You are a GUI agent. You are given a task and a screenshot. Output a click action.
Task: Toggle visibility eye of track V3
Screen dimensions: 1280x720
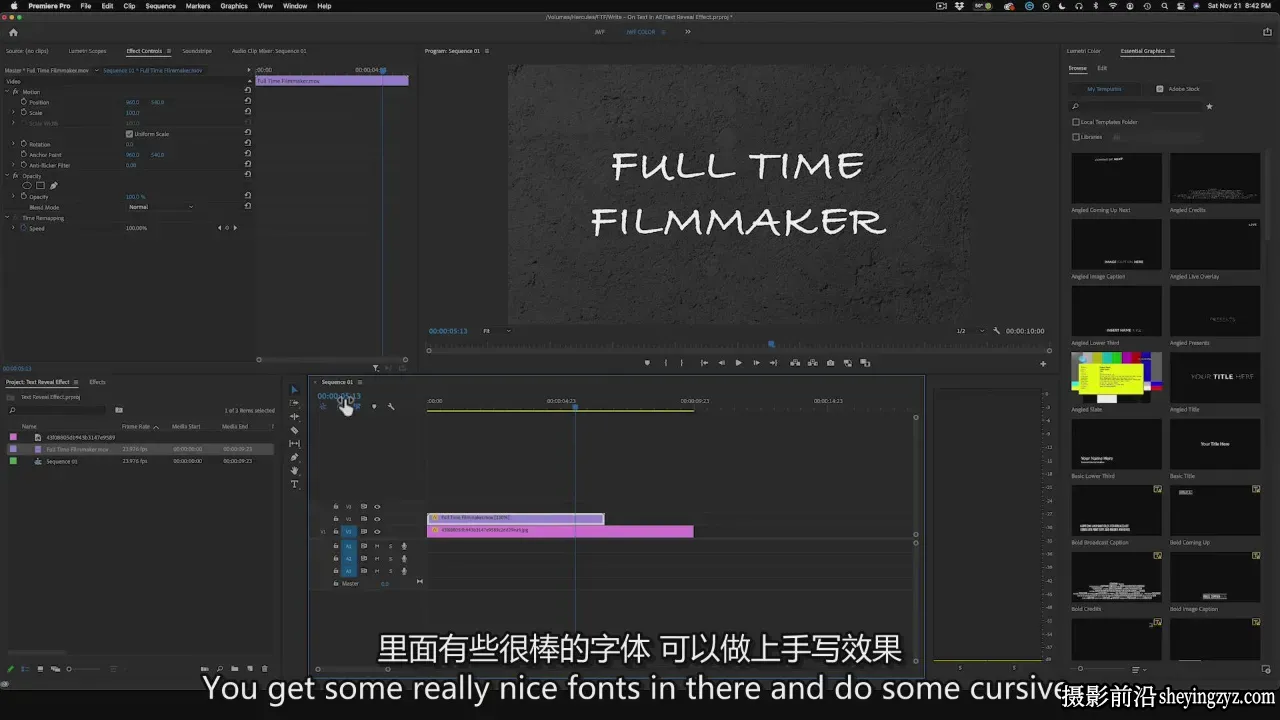[377, 507]
